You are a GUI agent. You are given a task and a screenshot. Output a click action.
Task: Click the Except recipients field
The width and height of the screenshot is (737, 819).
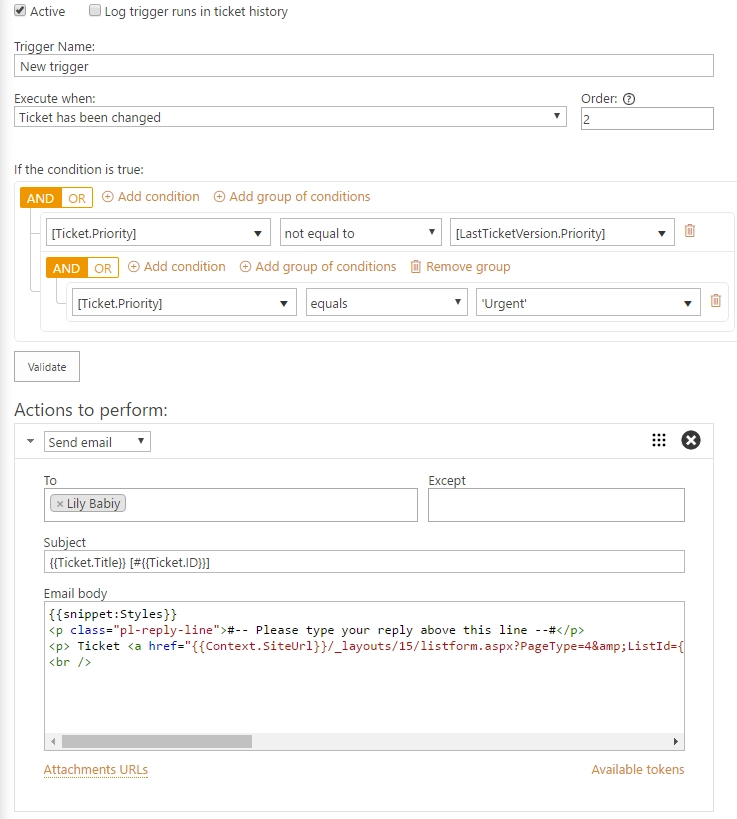coord(556,505)
